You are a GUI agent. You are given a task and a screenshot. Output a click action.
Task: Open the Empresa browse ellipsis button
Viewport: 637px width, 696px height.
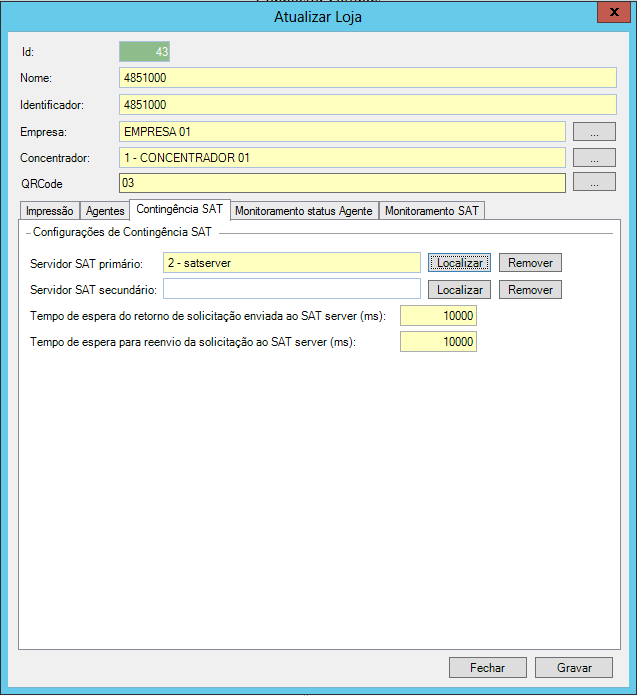coord(594,131)
